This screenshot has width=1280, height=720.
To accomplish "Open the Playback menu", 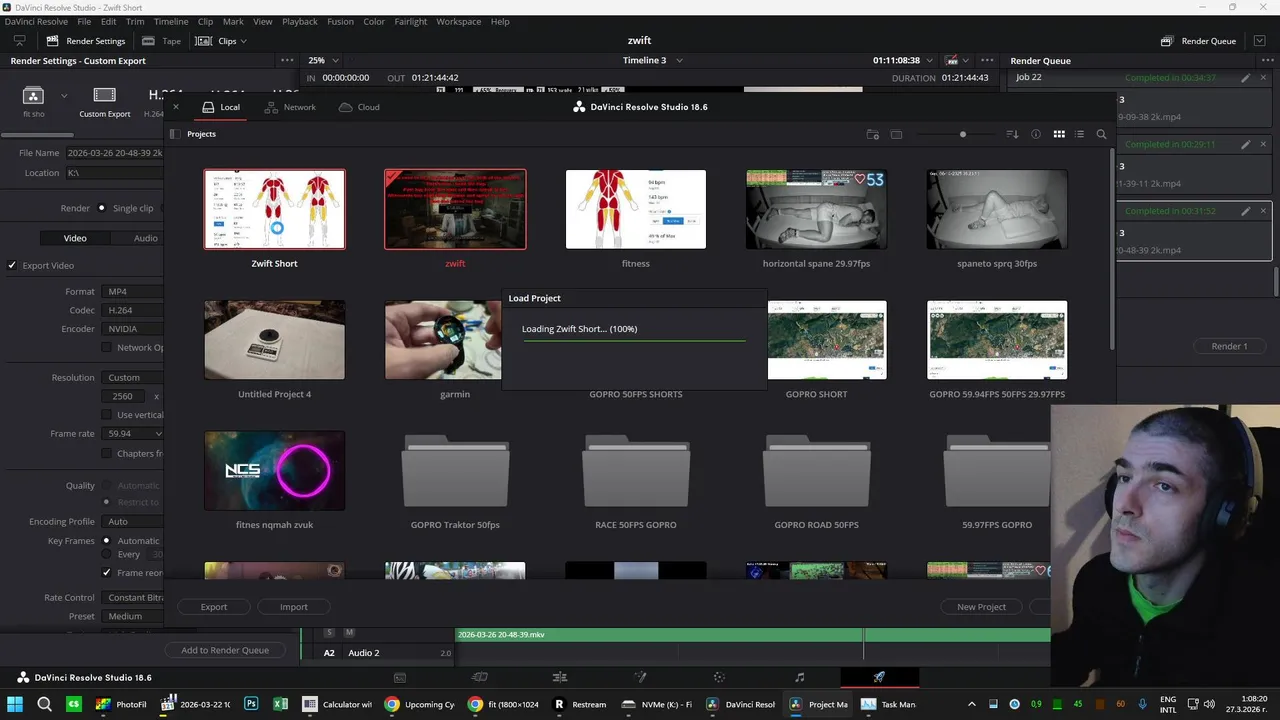I will tap(299, 21).
